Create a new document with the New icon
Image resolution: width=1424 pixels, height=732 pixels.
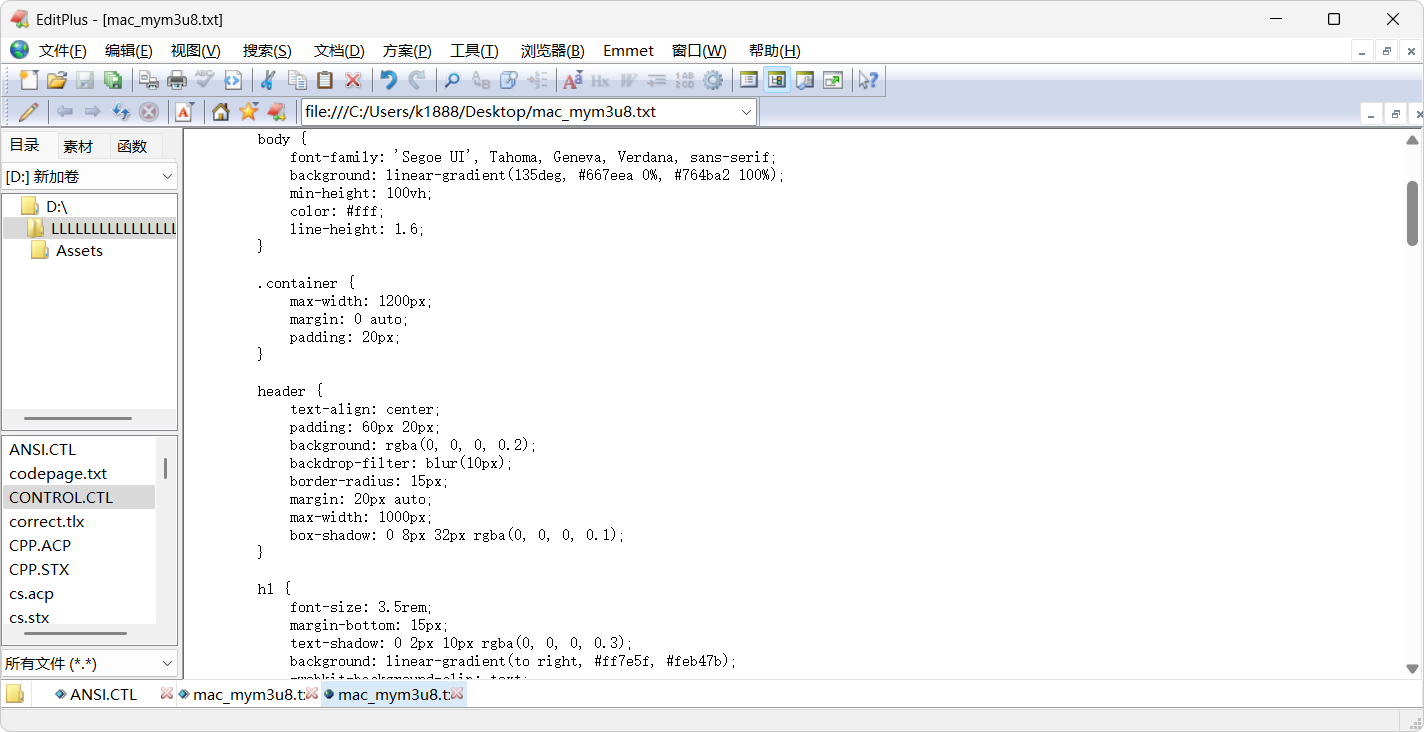[29, 81]
